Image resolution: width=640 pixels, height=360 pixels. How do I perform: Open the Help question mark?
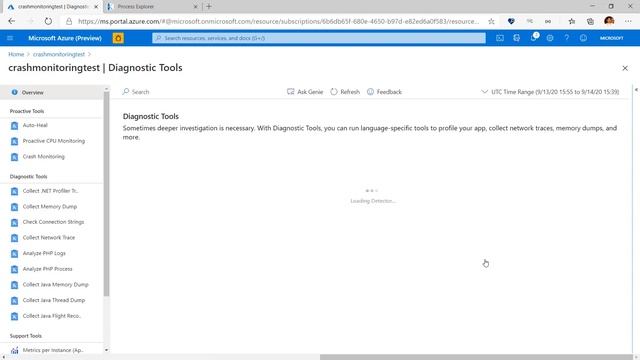(567, 38)
